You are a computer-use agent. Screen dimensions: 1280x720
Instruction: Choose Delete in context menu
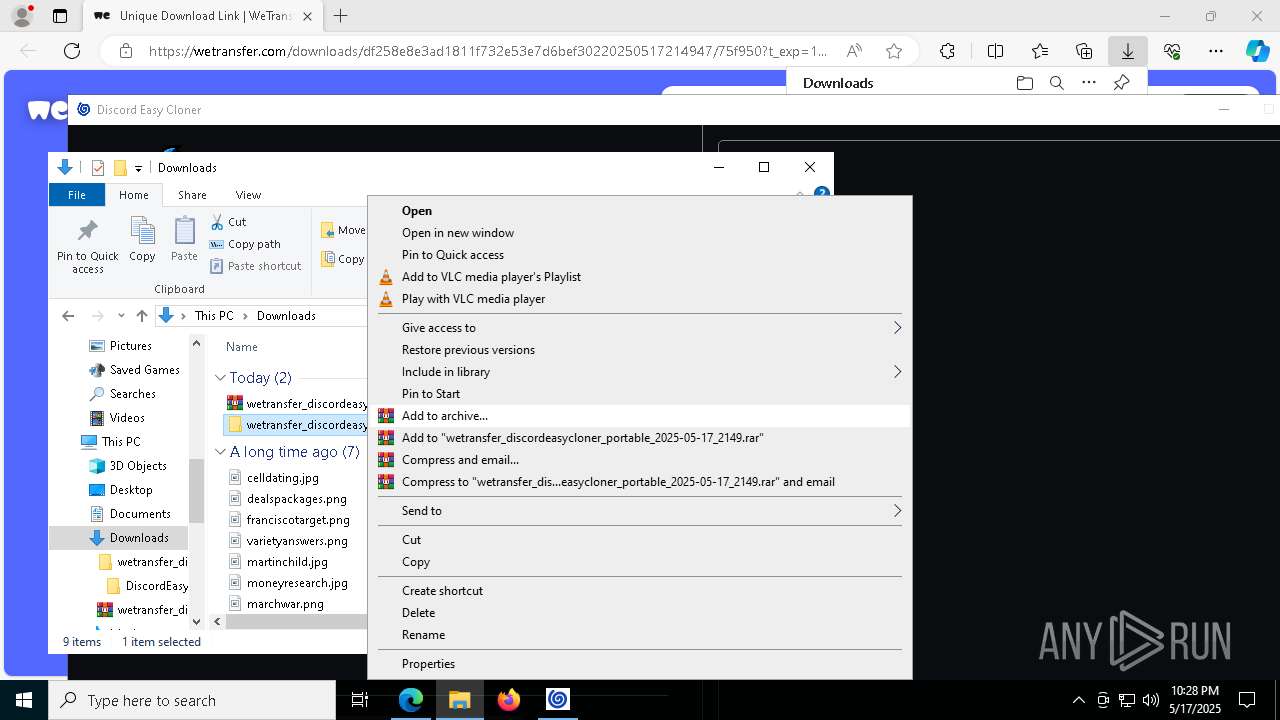pyautogui.click(x=641, y=613)
